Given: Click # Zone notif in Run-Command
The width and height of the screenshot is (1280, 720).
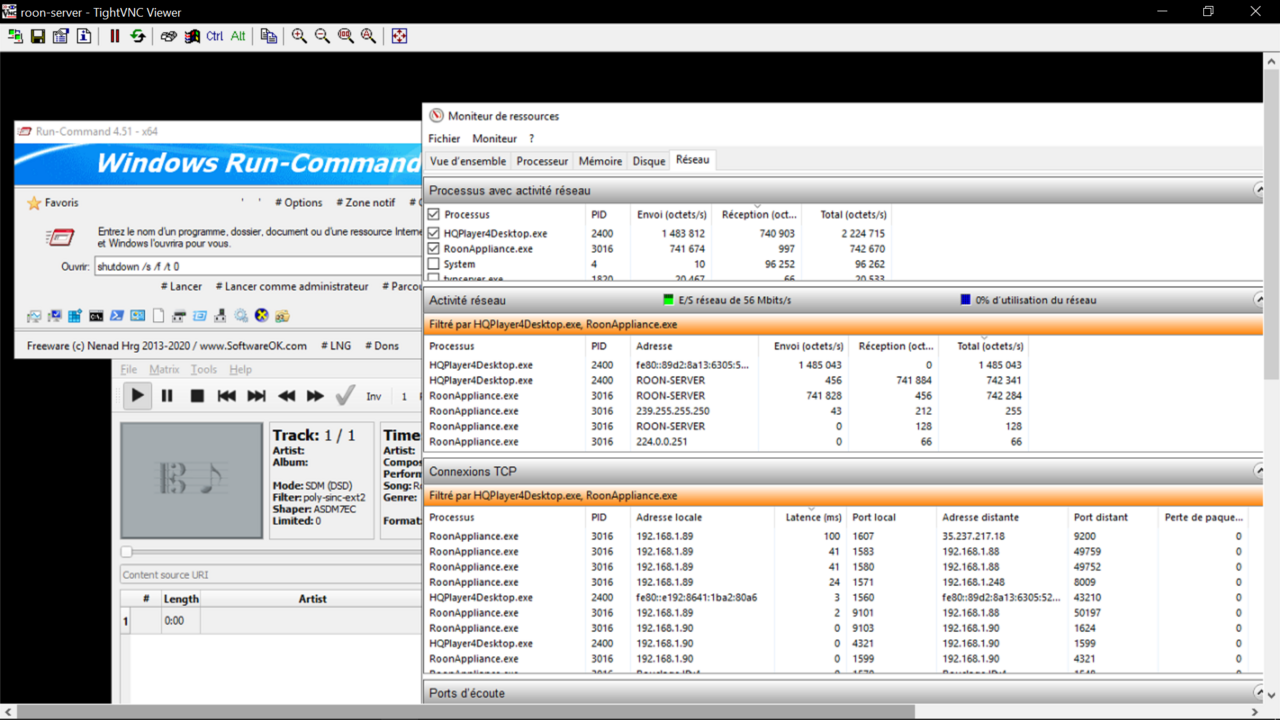Looking at the screenshot, I should tap(366, 203).
